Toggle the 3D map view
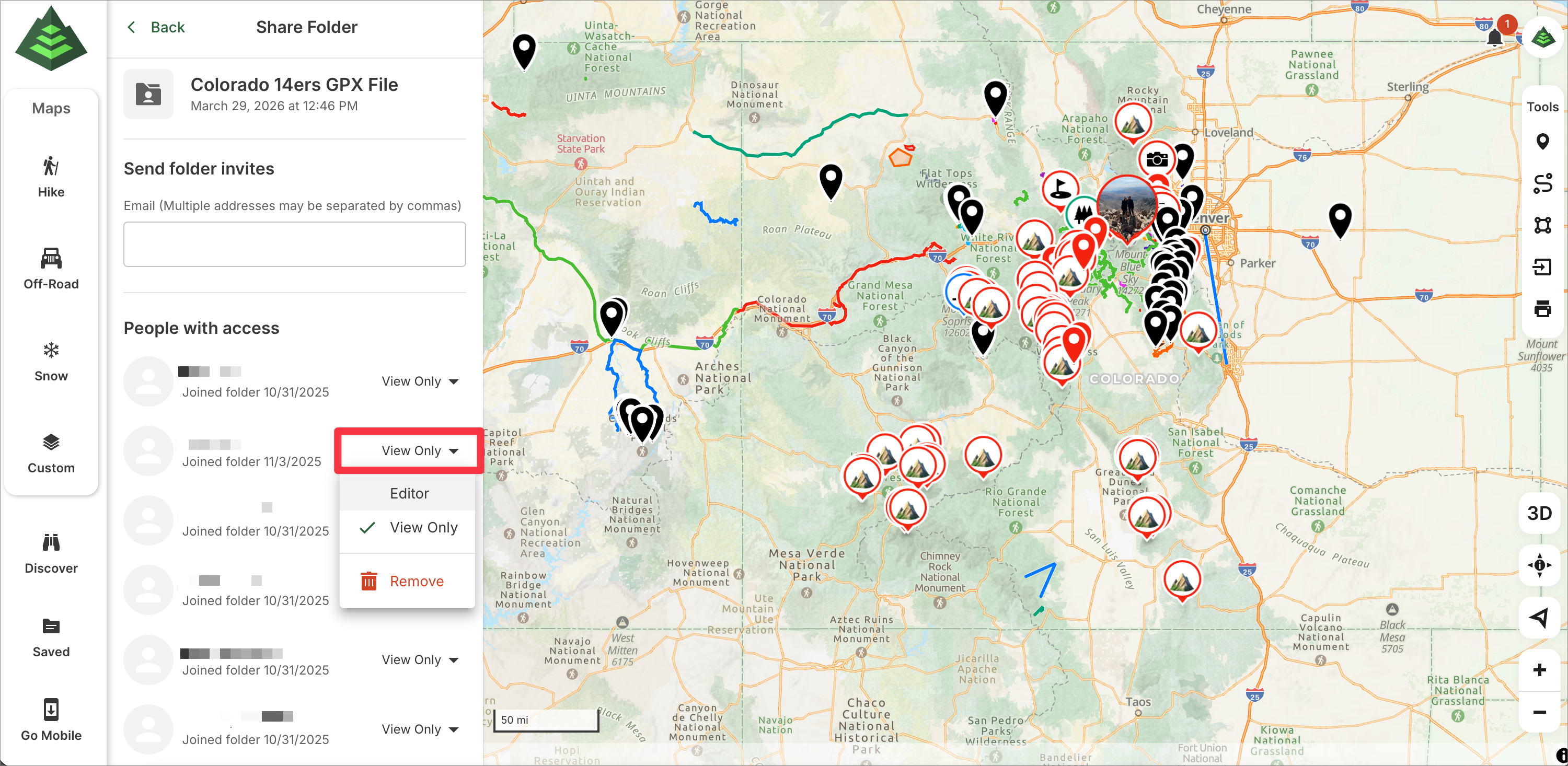Image resolution: width=1568 pixels, height=766 pixels. point(1539,513)
